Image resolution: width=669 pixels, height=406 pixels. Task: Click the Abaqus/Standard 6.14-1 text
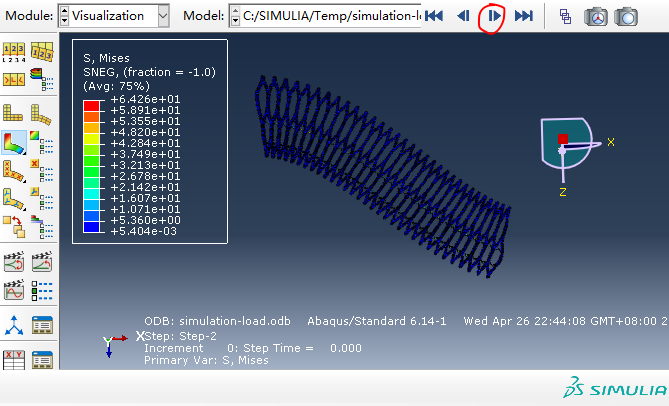pos(377,321)
